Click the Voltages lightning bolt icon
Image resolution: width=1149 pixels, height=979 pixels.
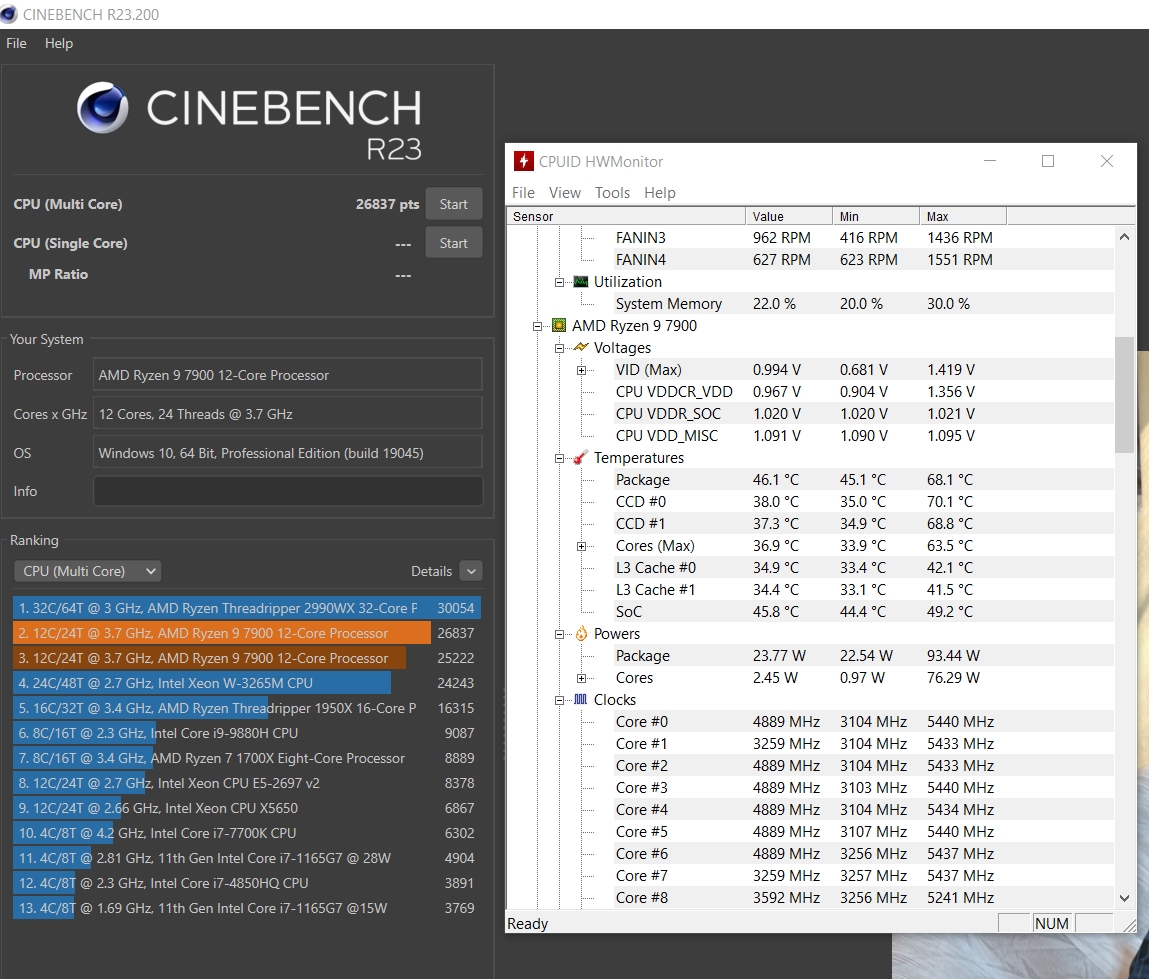pos(580,348)
